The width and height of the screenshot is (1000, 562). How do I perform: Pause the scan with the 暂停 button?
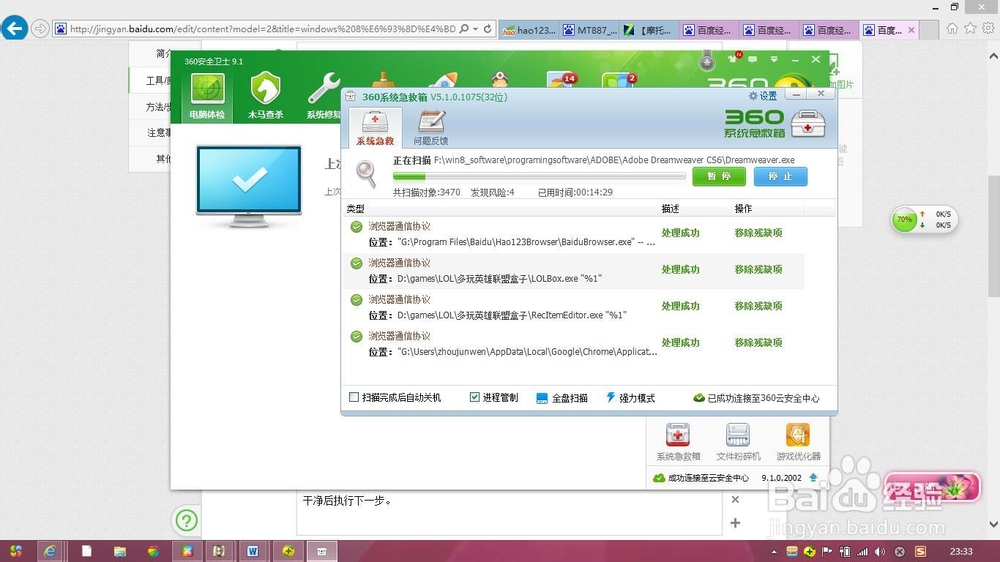pos(719,176)
